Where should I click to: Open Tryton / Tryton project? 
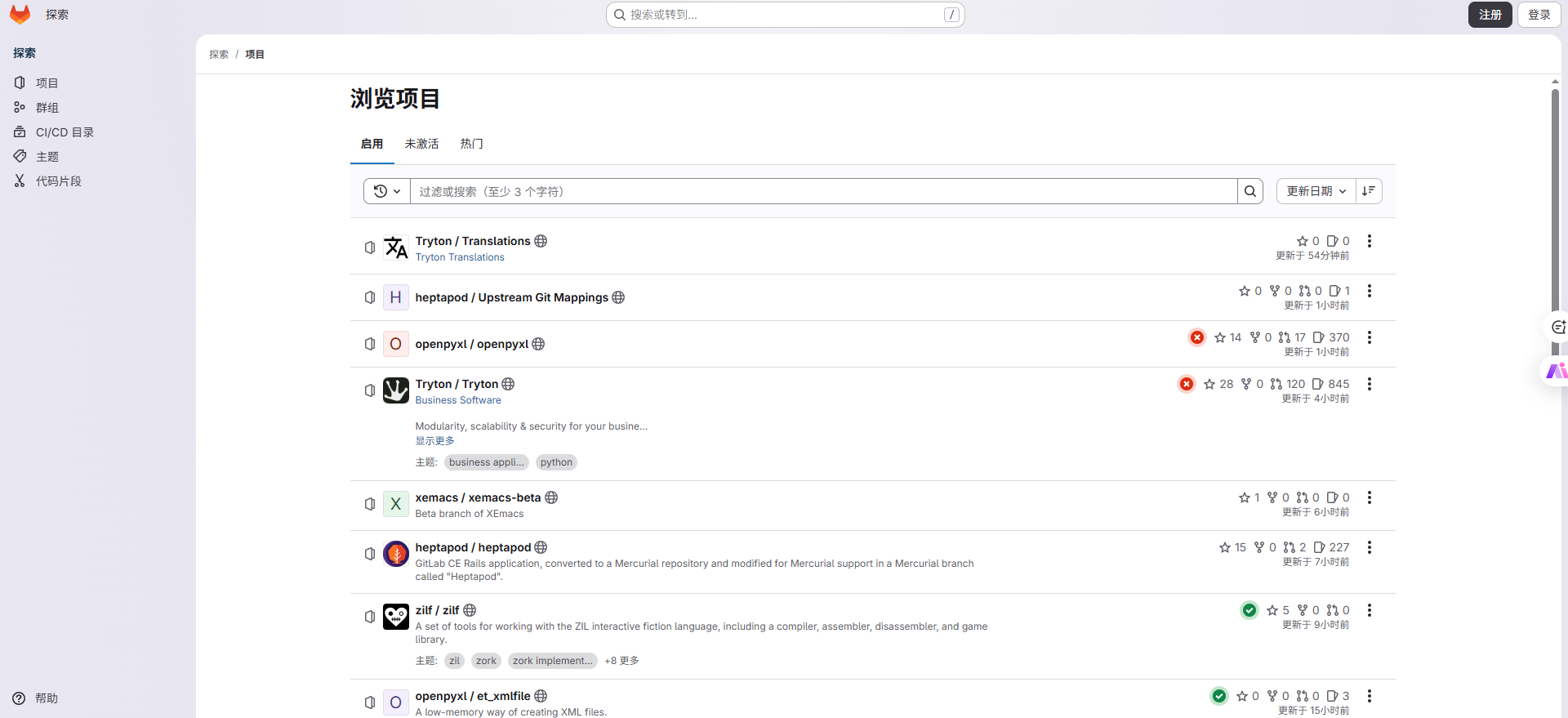457,384
